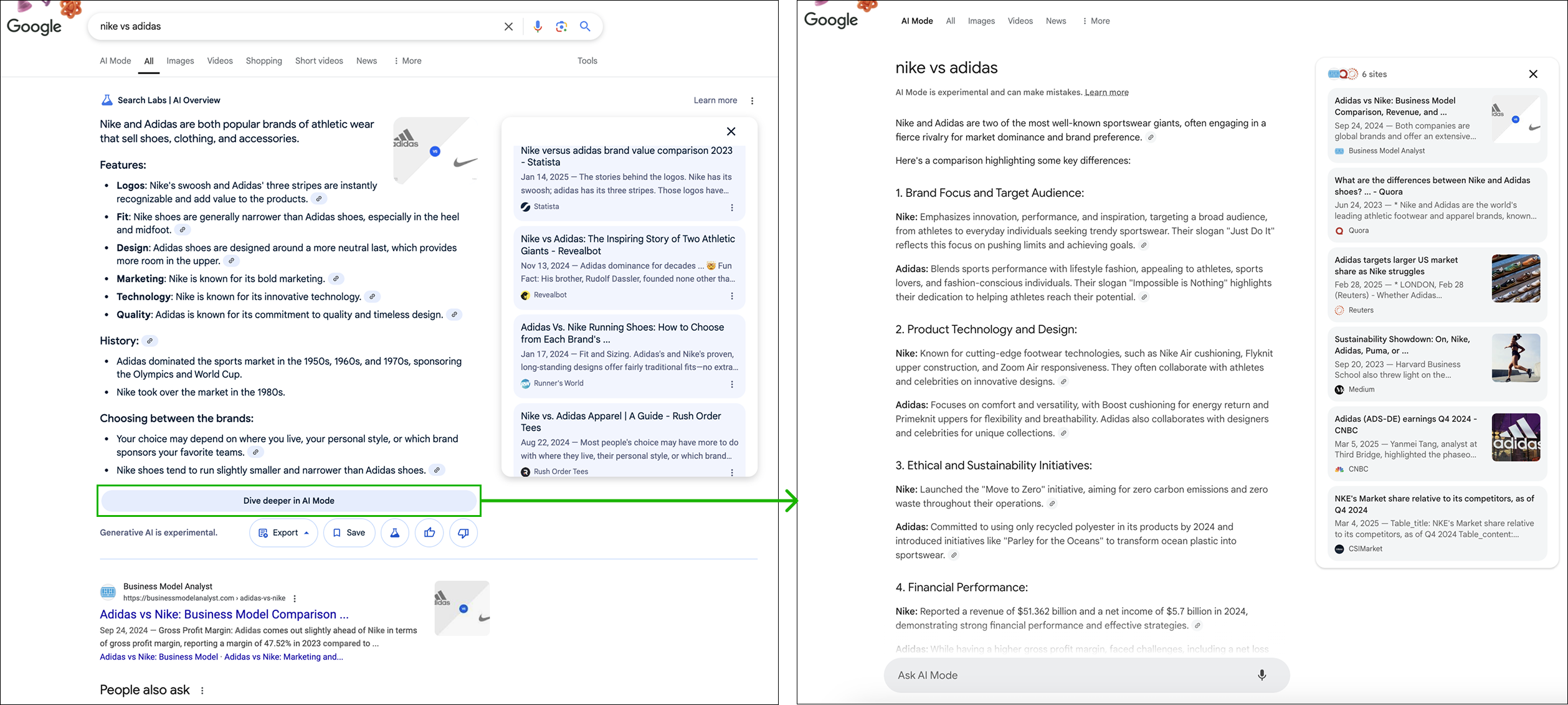The image size is (1568, 705).
Task: Click Learn more beside AI Overview header
Action: pos(715,100)
